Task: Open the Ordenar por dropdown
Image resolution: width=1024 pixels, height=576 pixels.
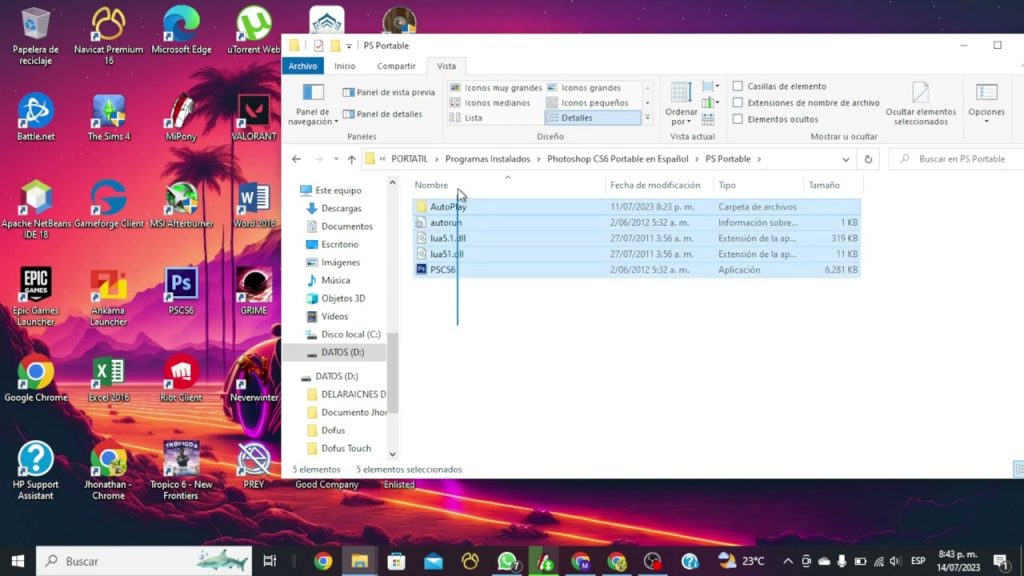Action: 681,111
